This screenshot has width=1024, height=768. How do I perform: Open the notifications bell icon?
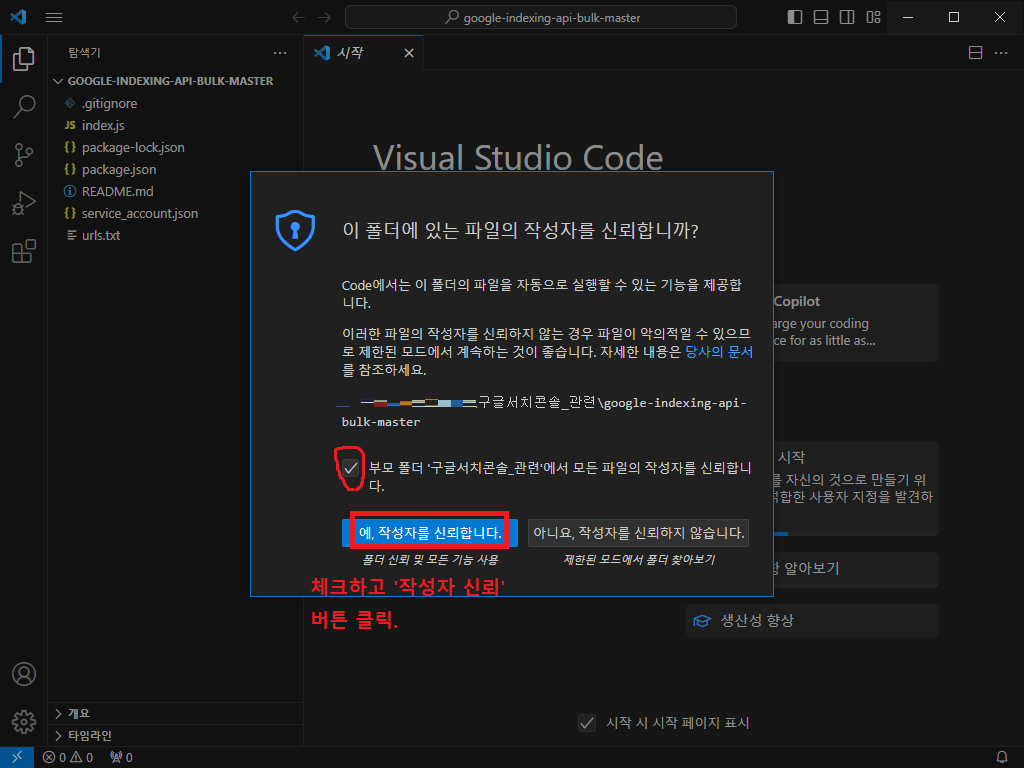click(x=1002, y=757)
